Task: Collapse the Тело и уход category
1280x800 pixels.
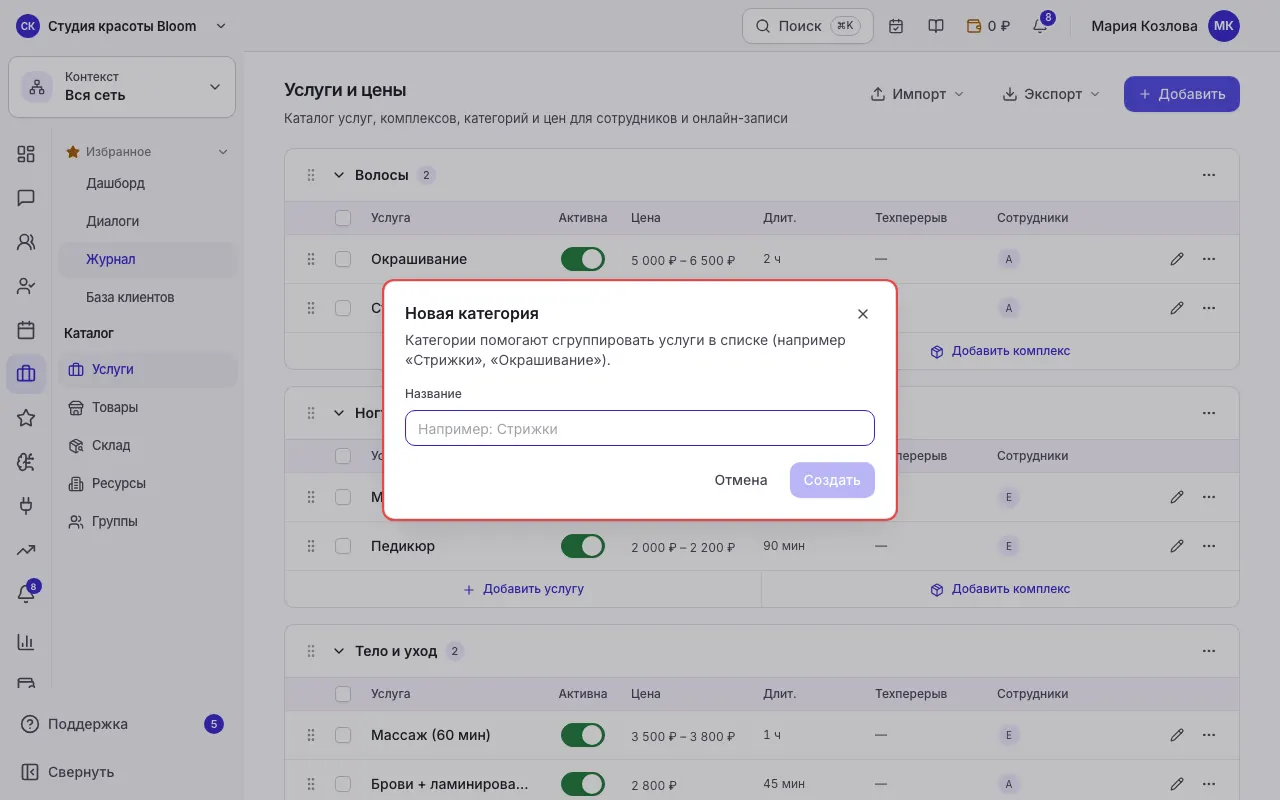Action: 338,651
